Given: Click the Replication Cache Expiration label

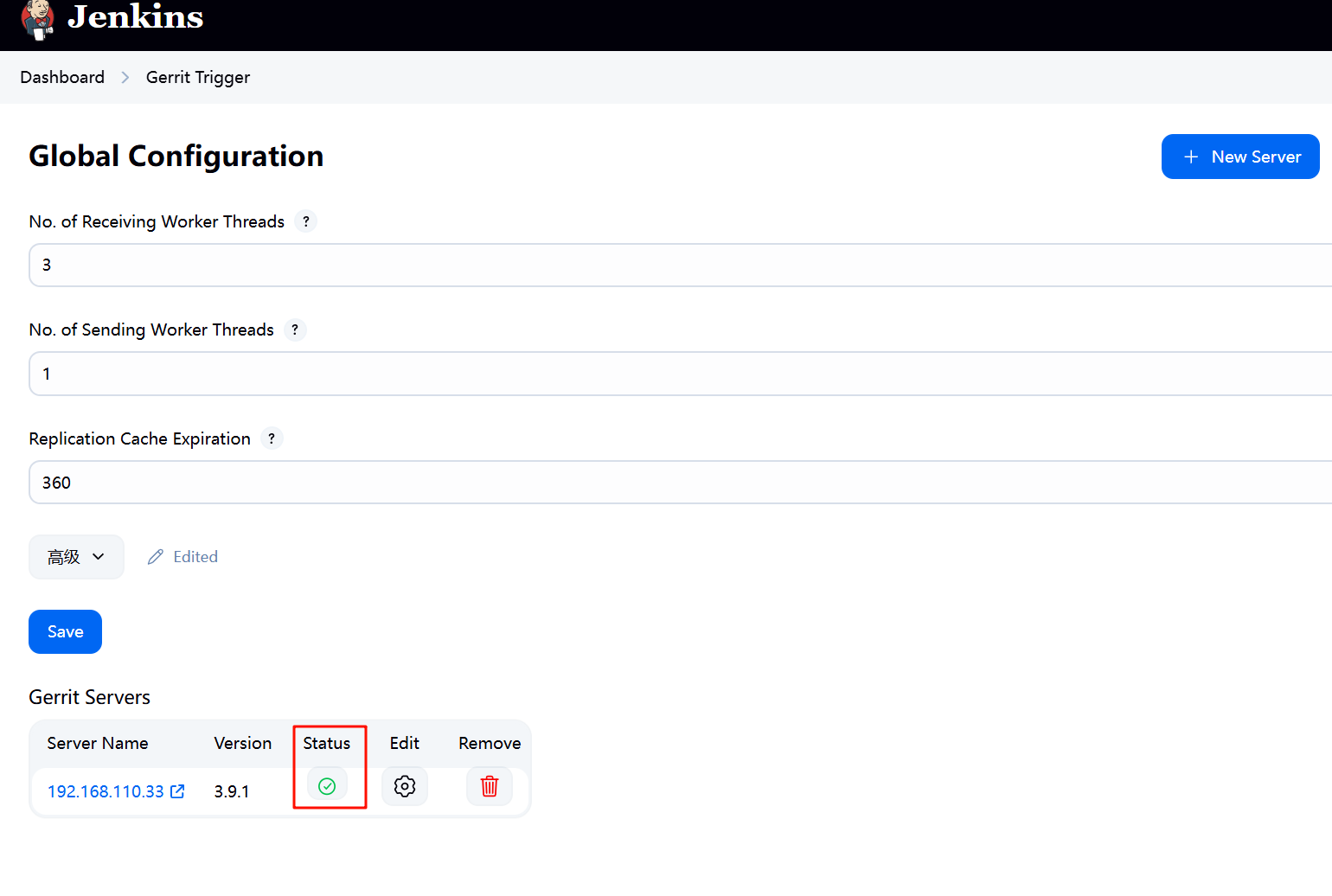Looking at the screenshot, I should 140,438.
